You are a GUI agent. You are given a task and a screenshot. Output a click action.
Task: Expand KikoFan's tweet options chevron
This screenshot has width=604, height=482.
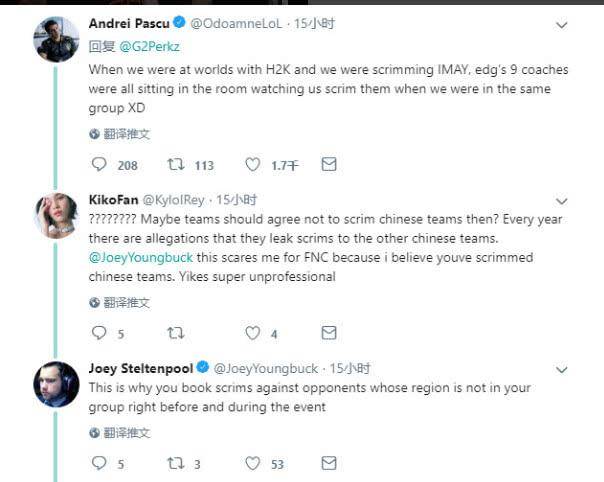tap(561, 200)
